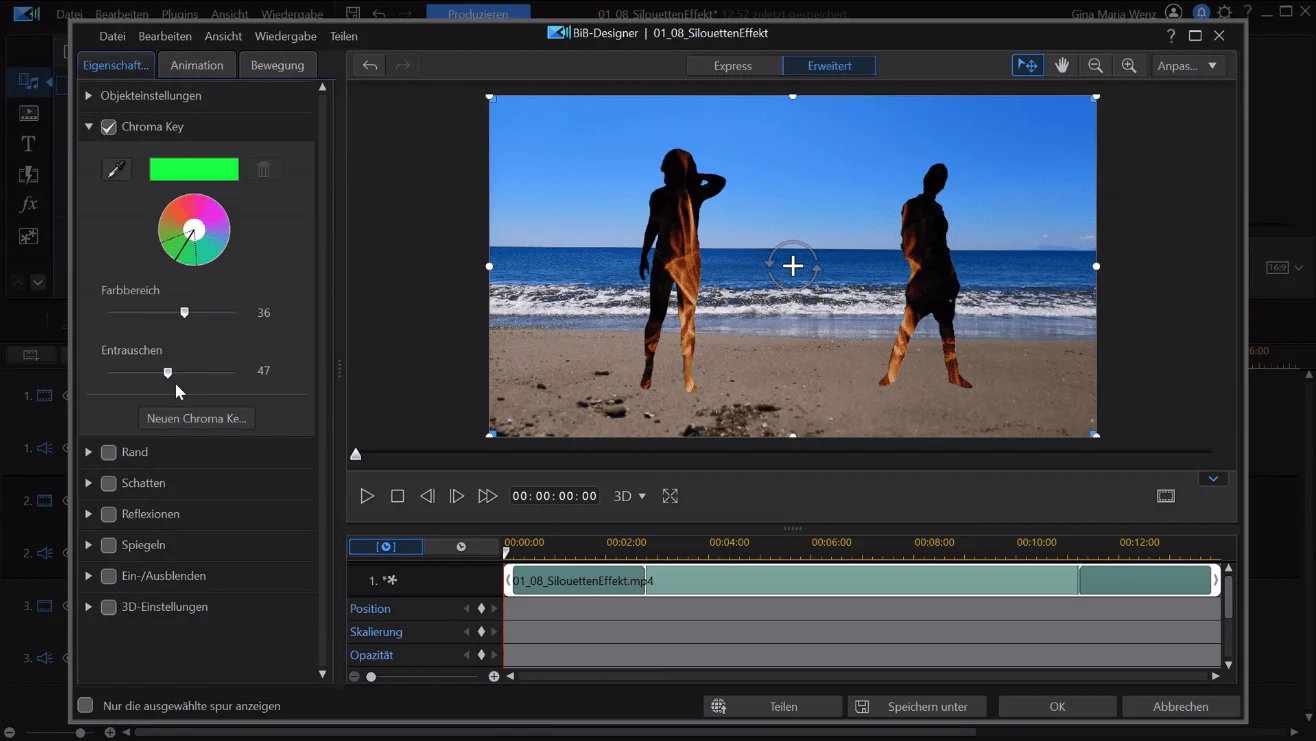This screenshot has height=741, width=1316.
Task: Open the Anpas... zoom dropdown
Action: point(1188,65)
